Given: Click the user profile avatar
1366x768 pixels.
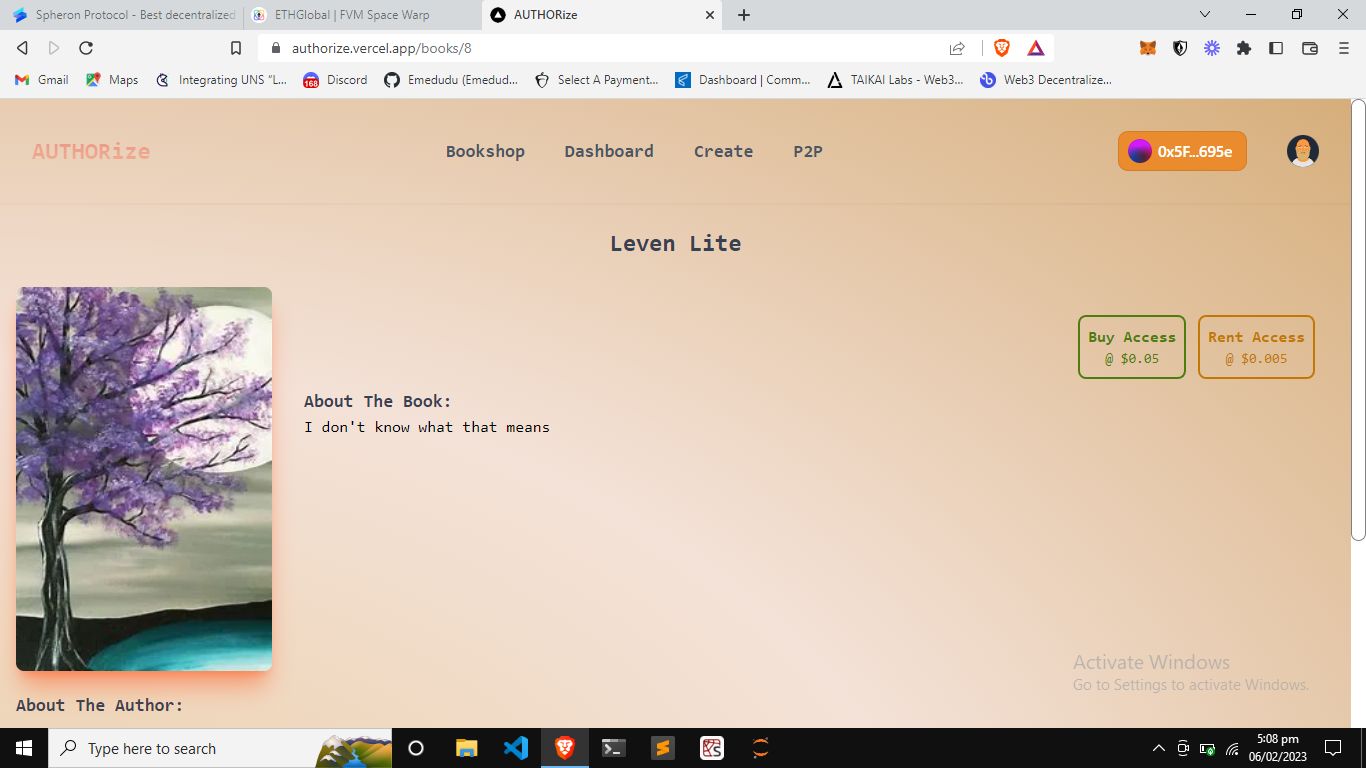Looking at the screenshot, I should coord(1302,151).
